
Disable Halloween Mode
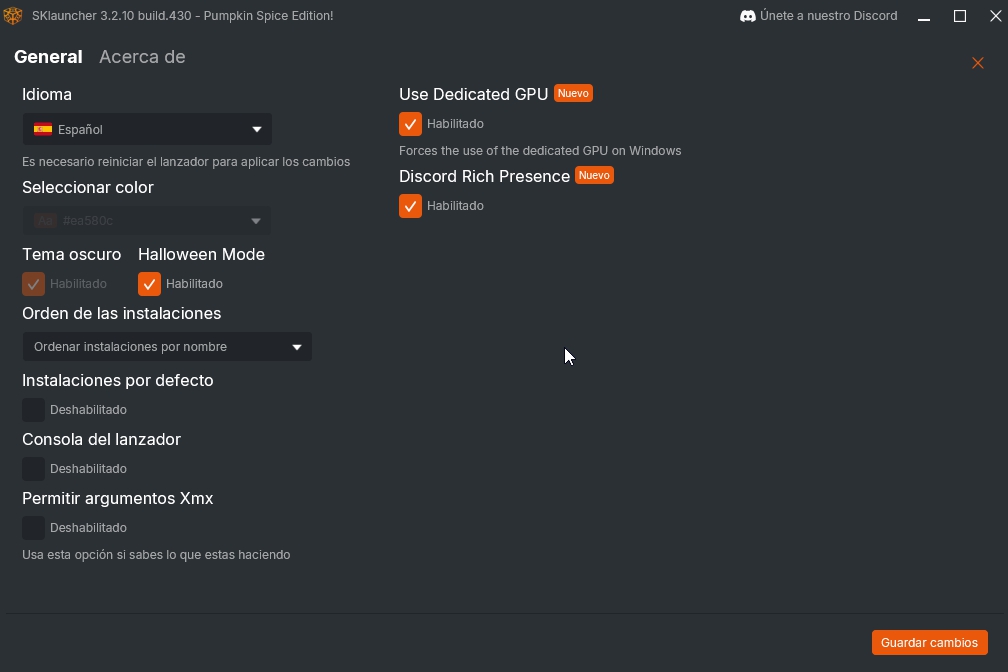tap(150, 284)
